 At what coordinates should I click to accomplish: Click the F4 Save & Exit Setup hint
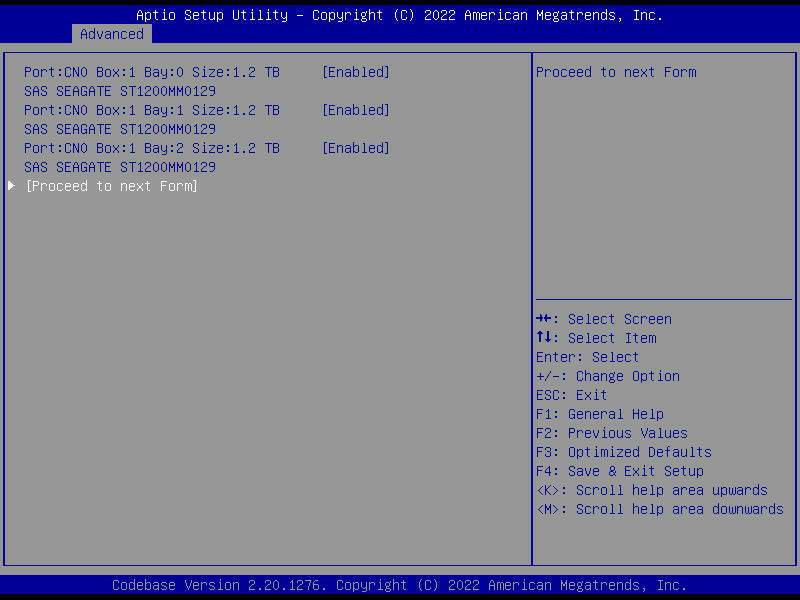click(x=619, y=471)
